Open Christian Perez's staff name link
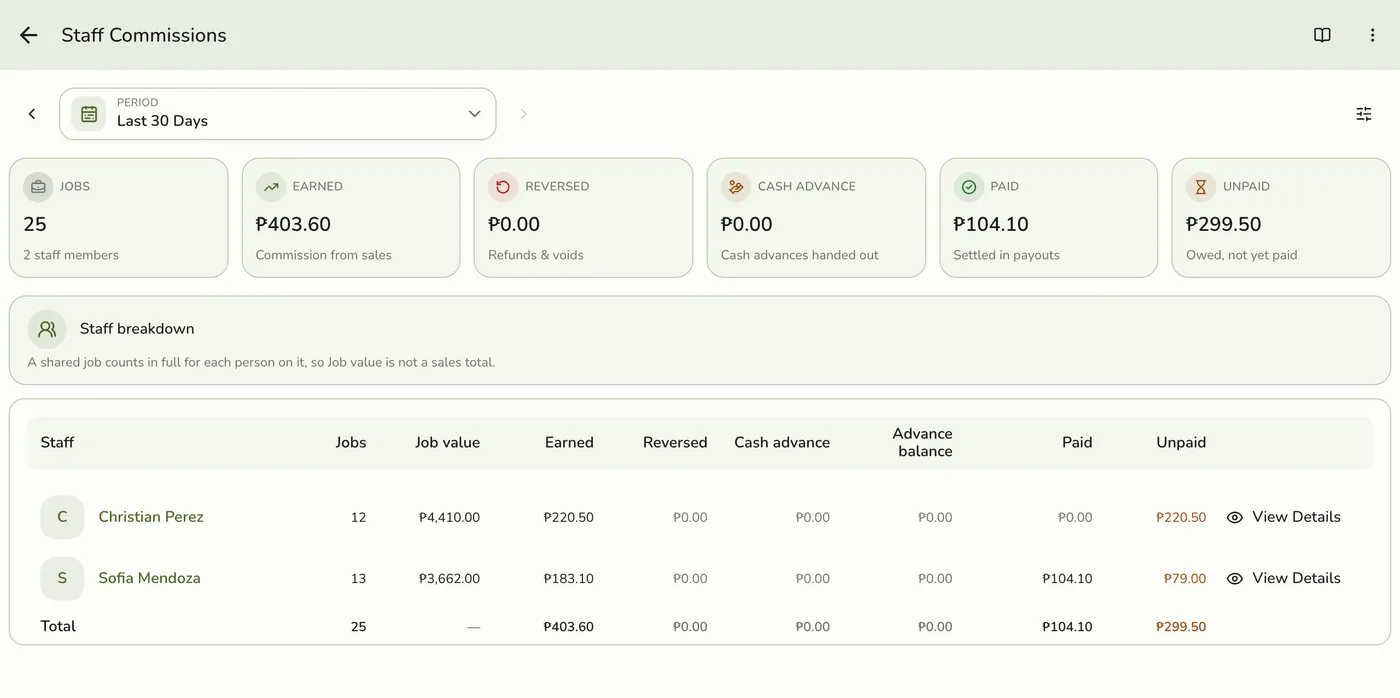1400x698 pixels. click(x=151, y=517)
